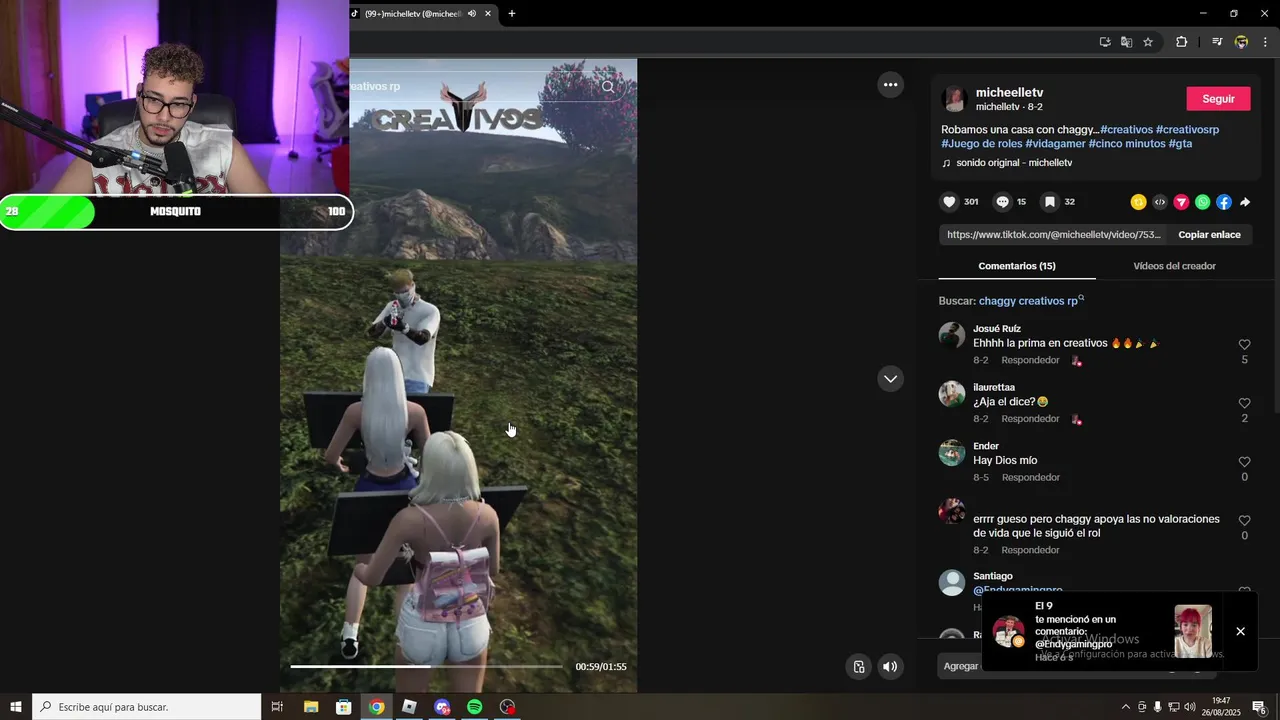Viewport: 1280px width, 720px height.
Task: Close the micheelletv browser tab
Action: 489,14
